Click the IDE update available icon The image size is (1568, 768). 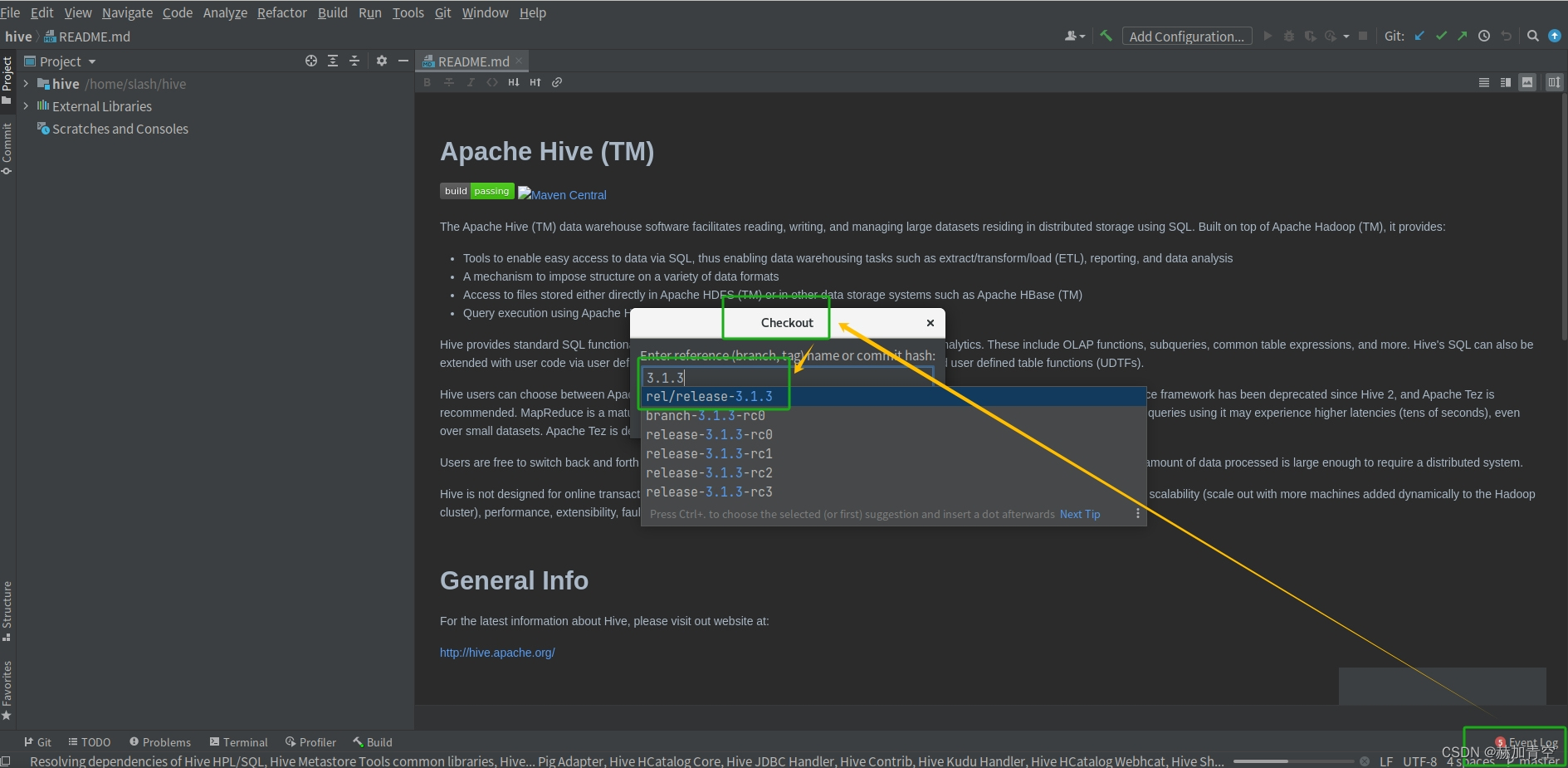pos(1555,36)
